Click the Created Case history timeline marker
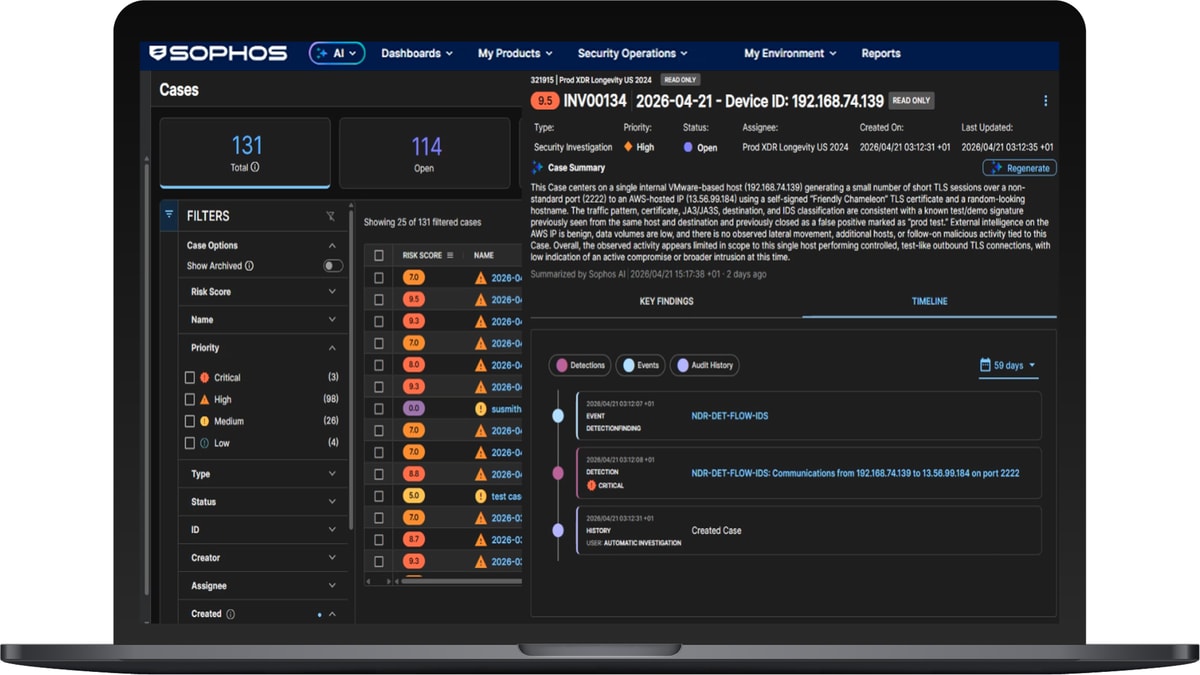The image size is (1200, 675). [x=558, y=530]
